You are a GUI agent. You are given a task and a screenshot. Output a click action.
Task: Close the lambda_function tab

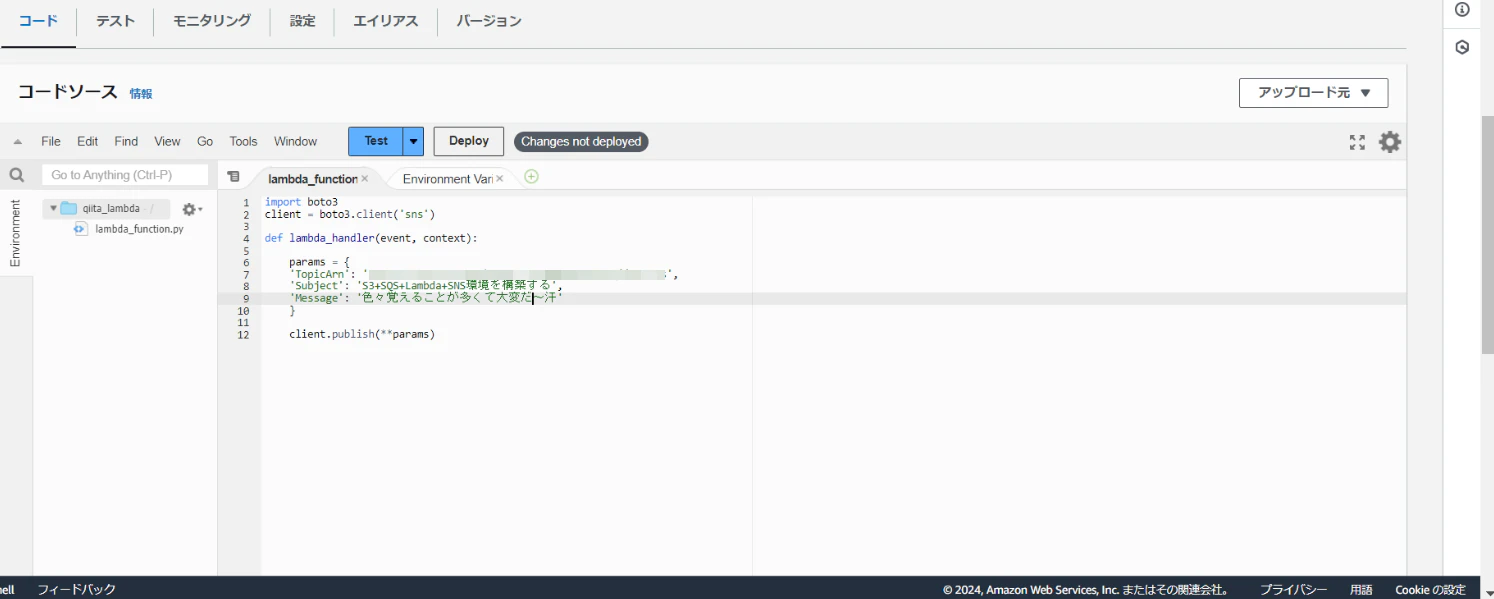(x=365, y=178)
